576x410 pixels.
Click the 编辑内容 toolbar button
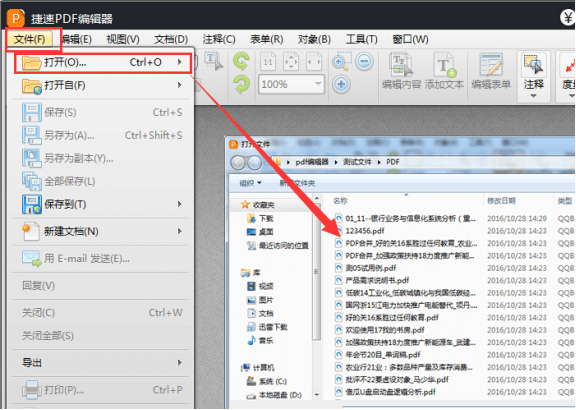tap(401, 71)
